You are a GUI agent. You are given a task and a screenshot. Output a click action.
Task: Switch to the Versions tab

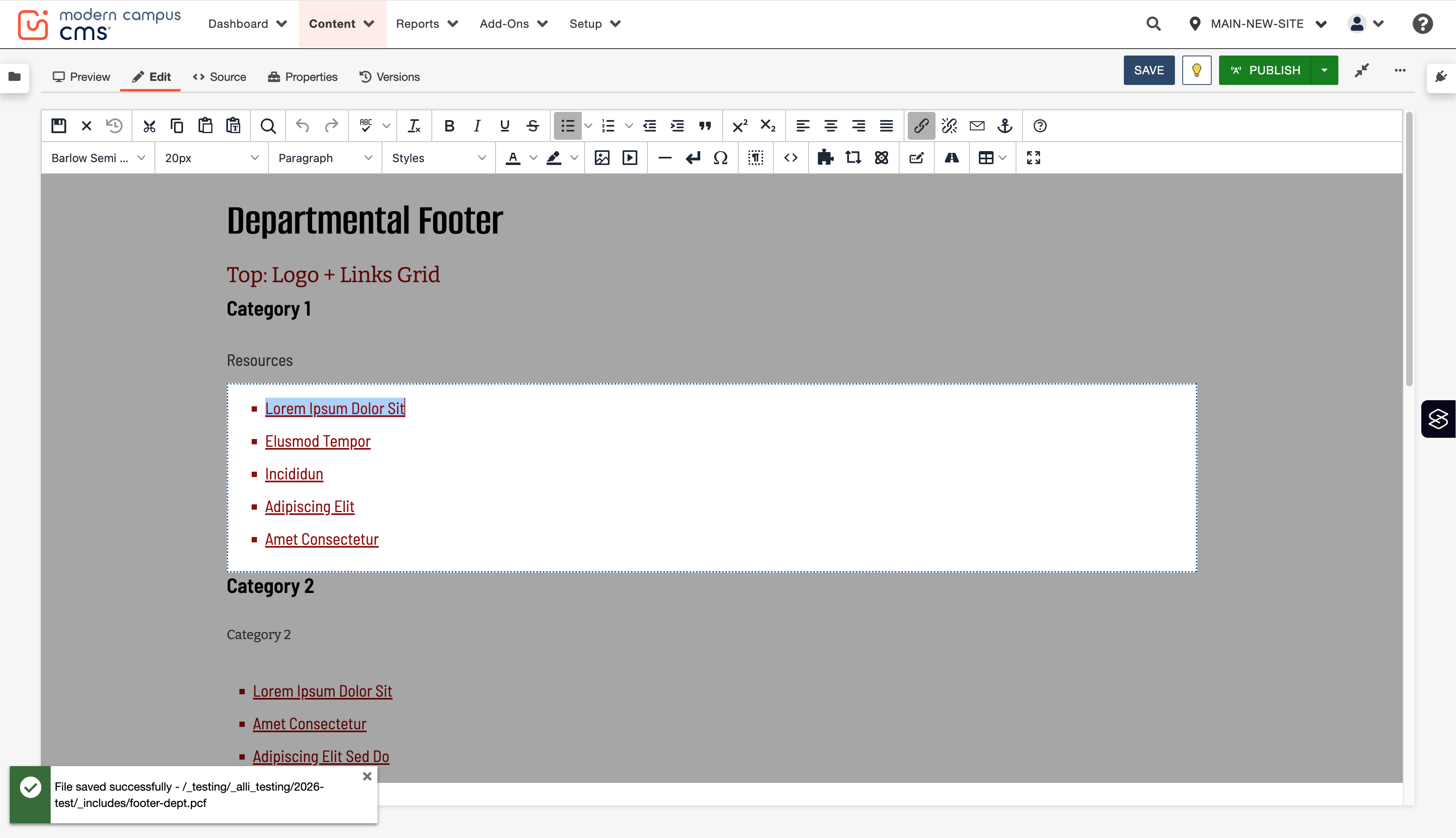click(x=390, y=76)
